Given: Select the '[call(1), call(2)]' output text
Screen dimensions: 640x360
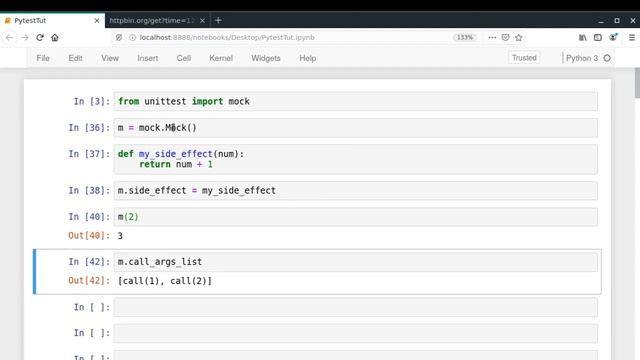Looking at the screenshot, I should 165,281.
